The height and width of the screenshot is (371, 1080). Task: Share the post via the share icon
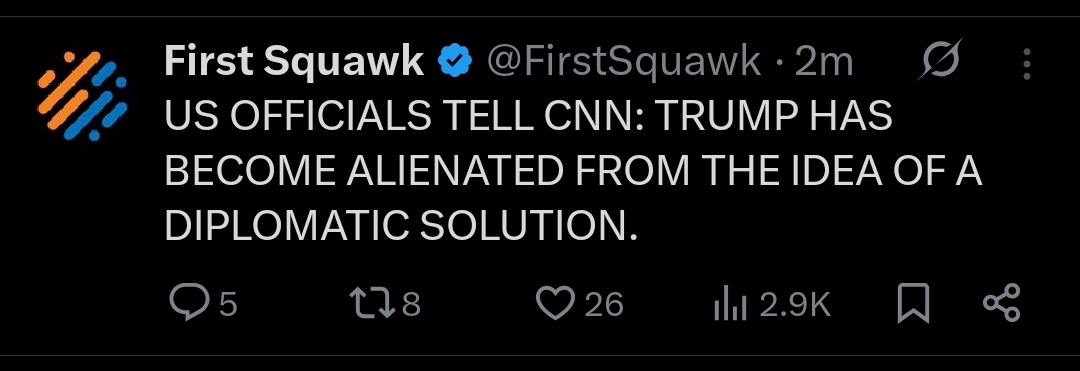tap(1001, 303)
